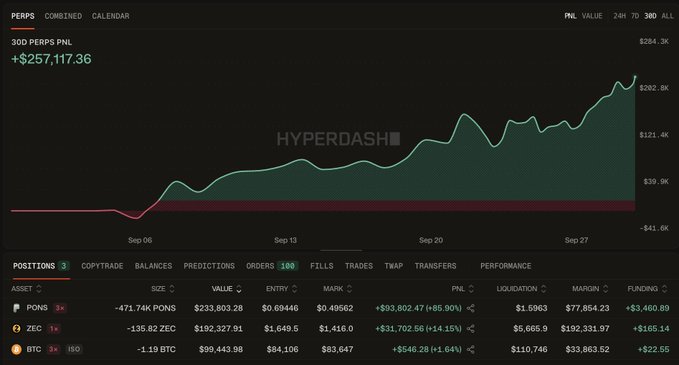Sort positions by Entry column
The width and height of the screenshot is (679, 365).
point(281,288)
